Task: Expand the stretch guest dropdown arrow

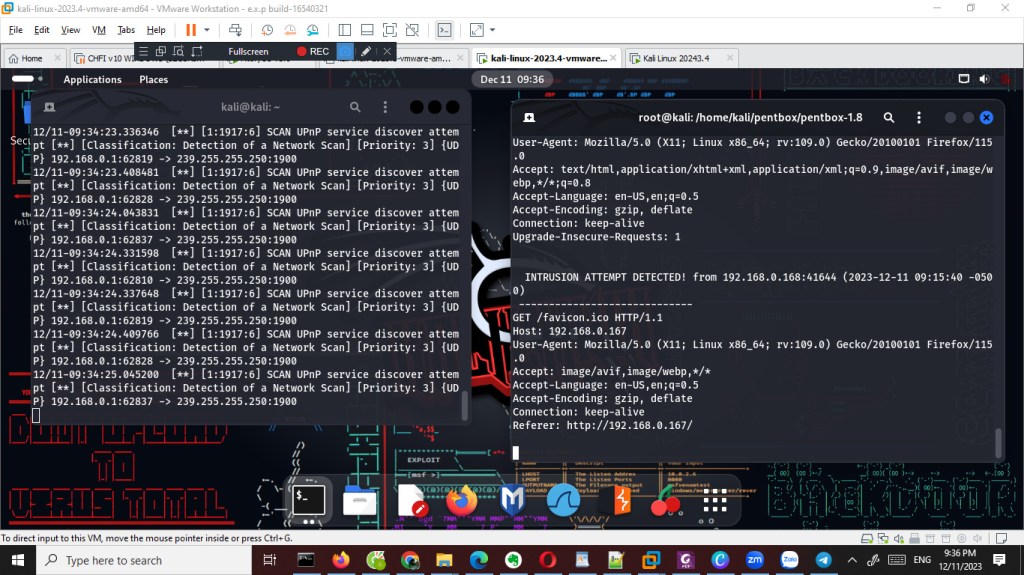Action: 492,30
